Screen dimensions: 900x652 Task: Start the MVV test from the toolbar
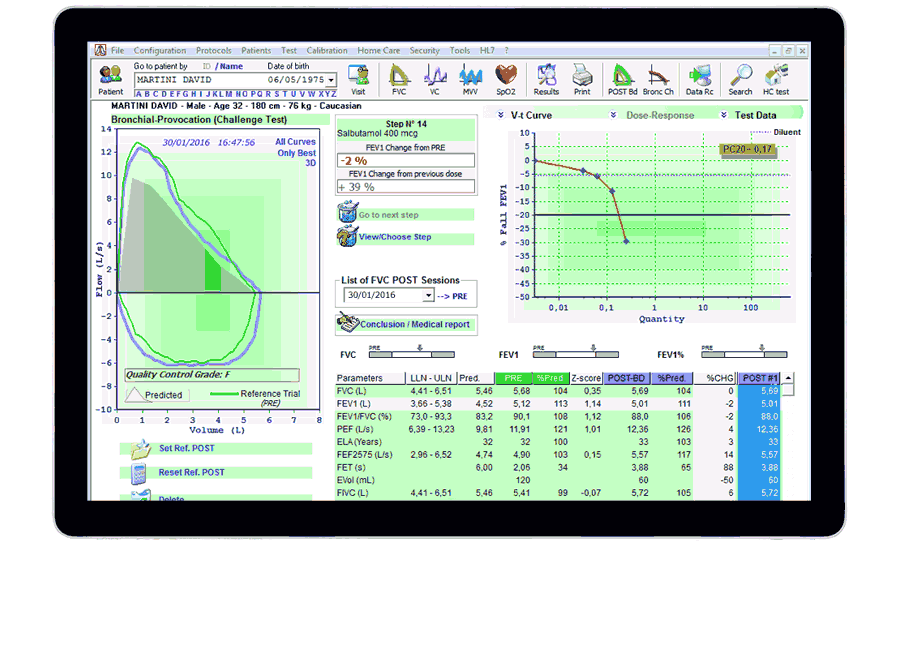click(470, 77)
